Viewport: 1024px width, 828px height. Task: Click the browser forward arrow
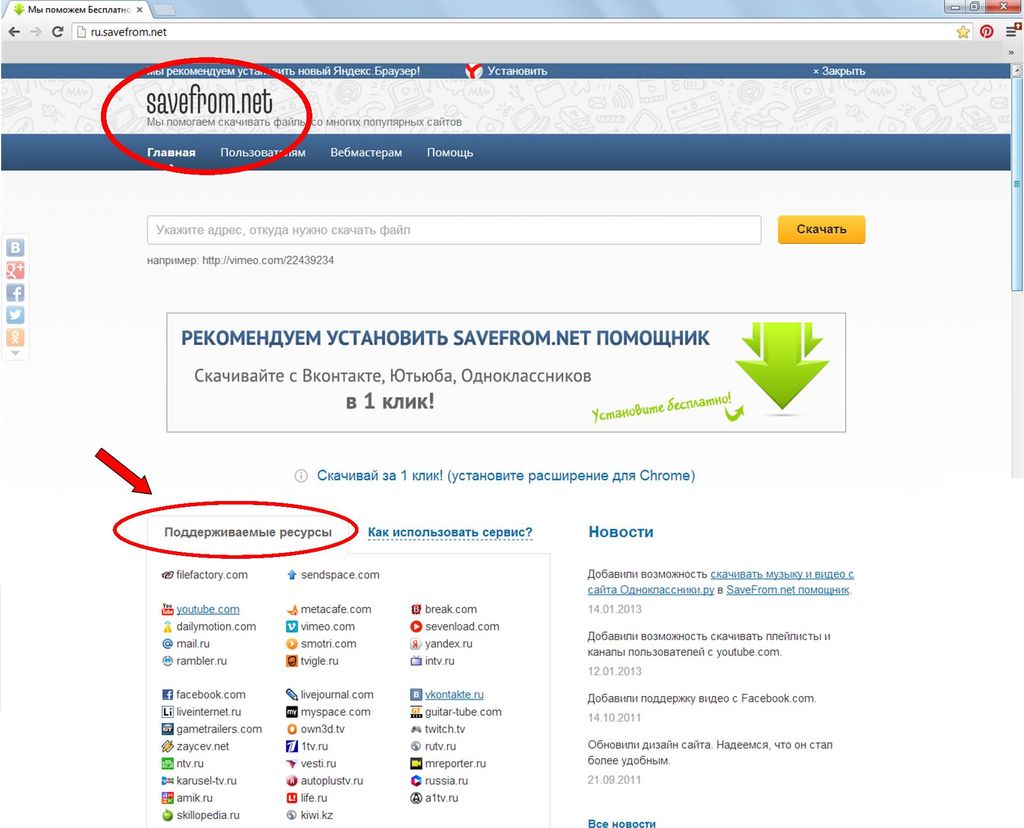[36, 31]
